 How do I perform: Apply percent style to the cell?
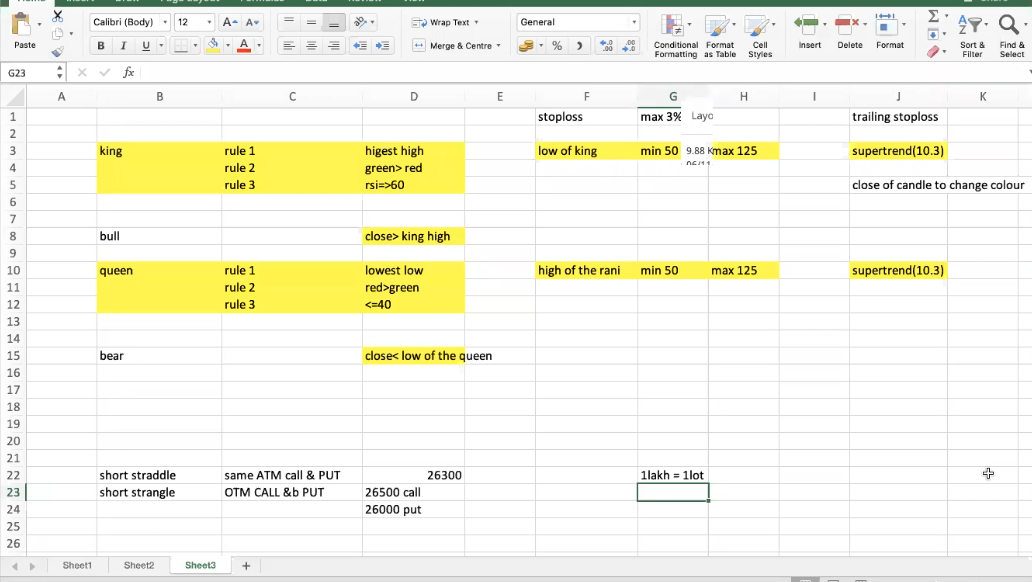[x=557, y=46]
